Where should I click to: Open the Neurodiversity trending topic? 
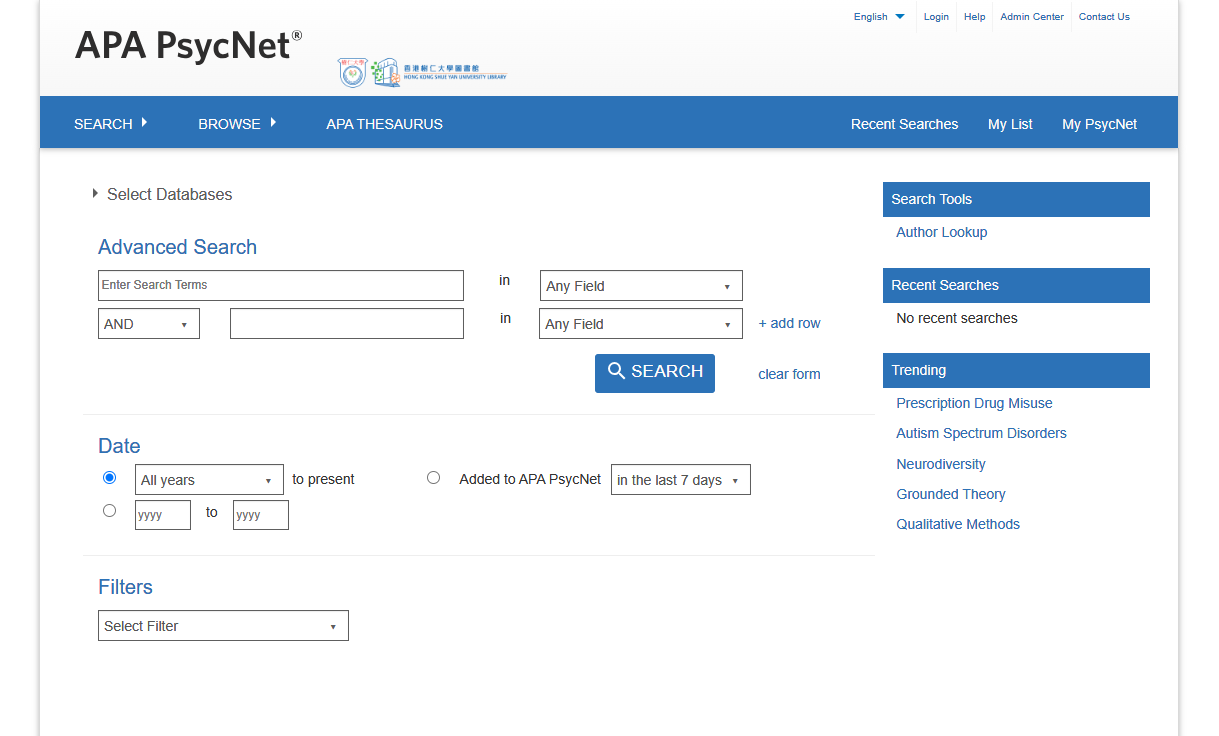tap(940, 464)
